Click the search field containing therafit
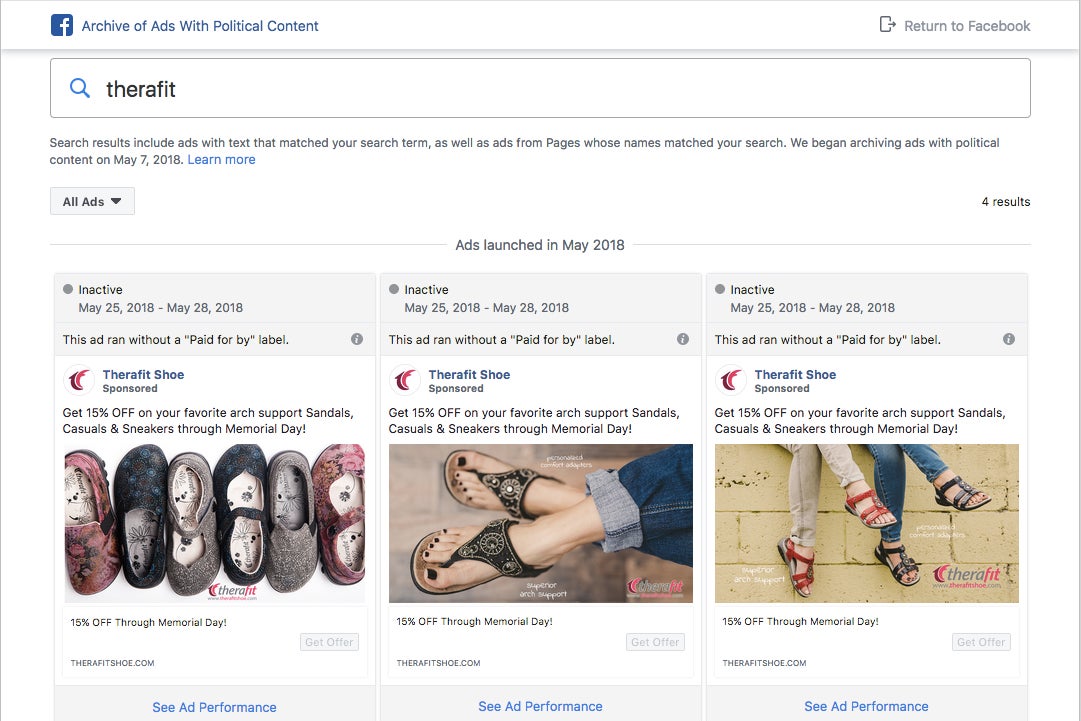 pyautogui.click(x=540, y=88)
